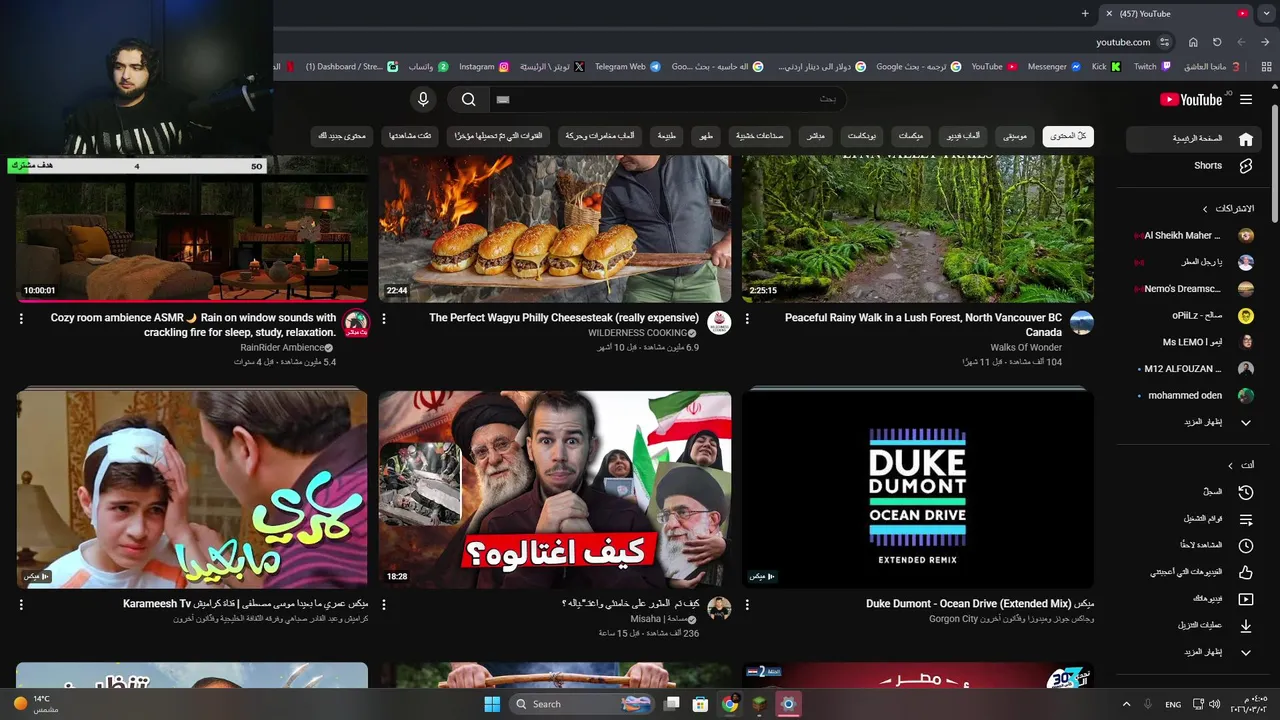Open more options for Duke Dumont mix

pos(747,605)
